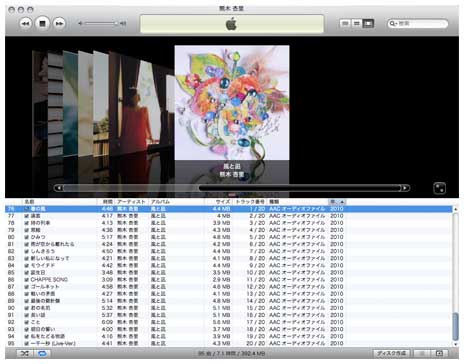
Task: Click the Cover Flow scrollbar left arrow
Action: (59, 188)
